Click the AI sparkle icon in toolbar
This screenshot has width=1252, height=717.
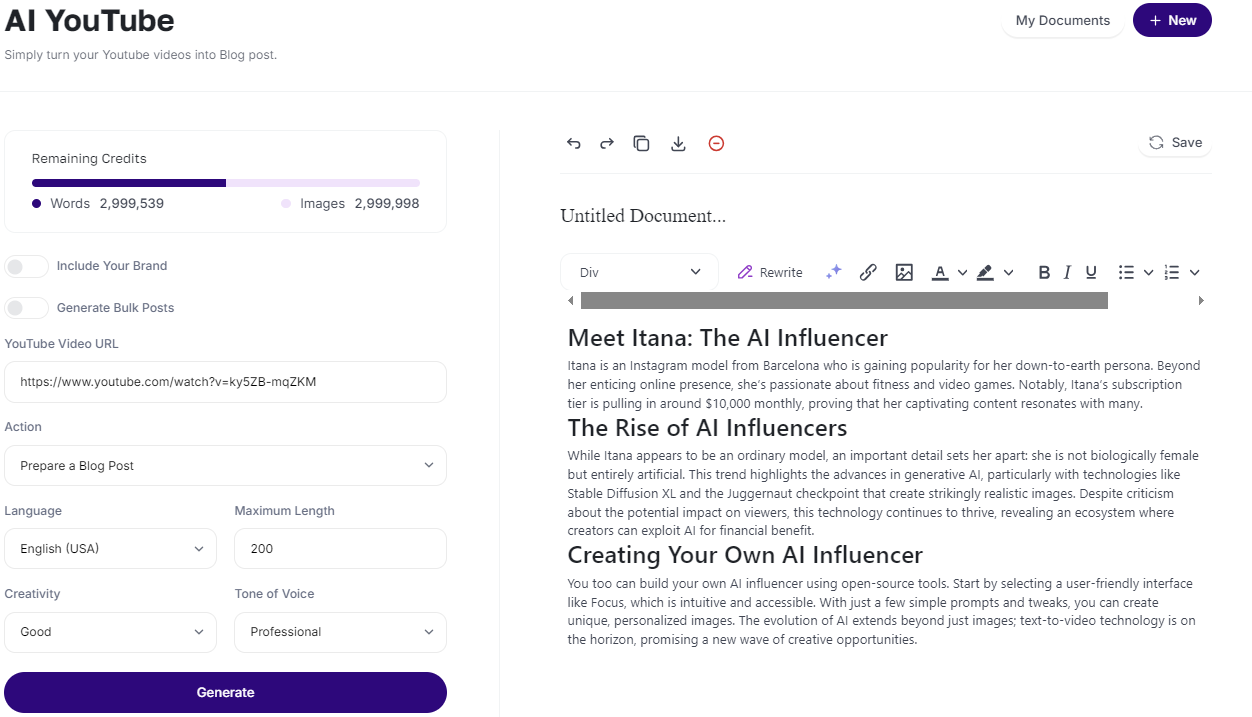point(834,272)
